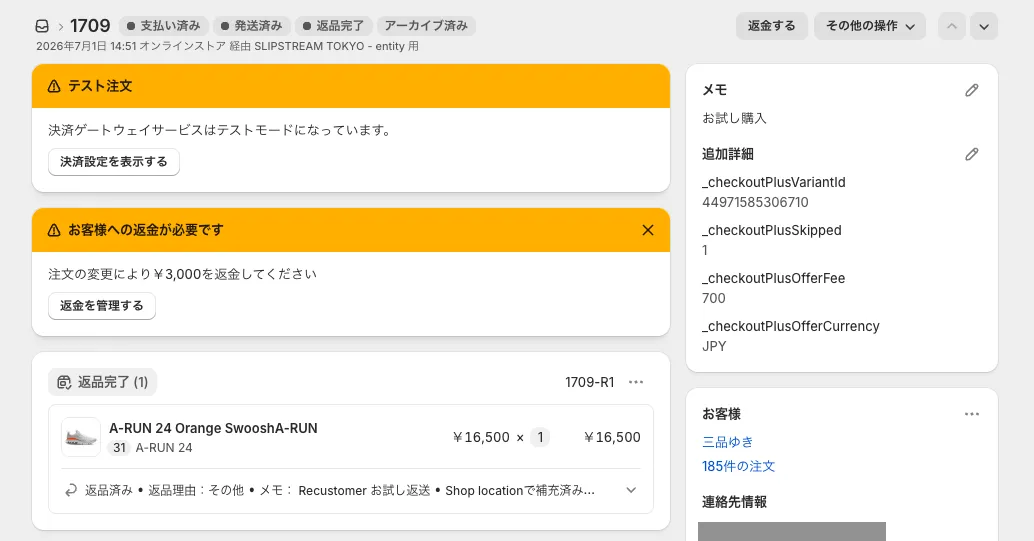Click the orders inbox breadcrumb icon

point(42,26)
